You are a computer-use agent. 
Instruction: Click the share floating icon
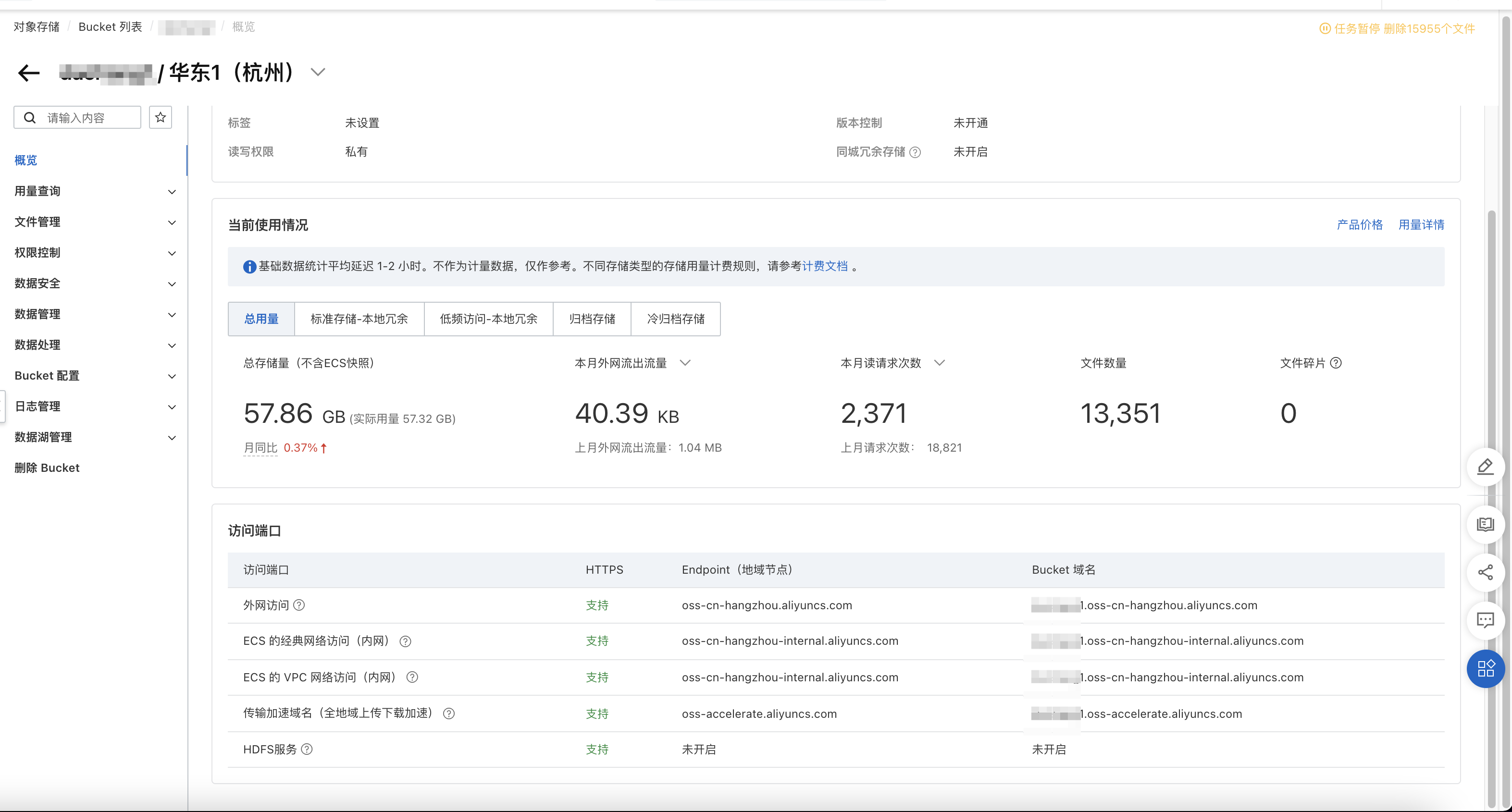point(1485,572)
